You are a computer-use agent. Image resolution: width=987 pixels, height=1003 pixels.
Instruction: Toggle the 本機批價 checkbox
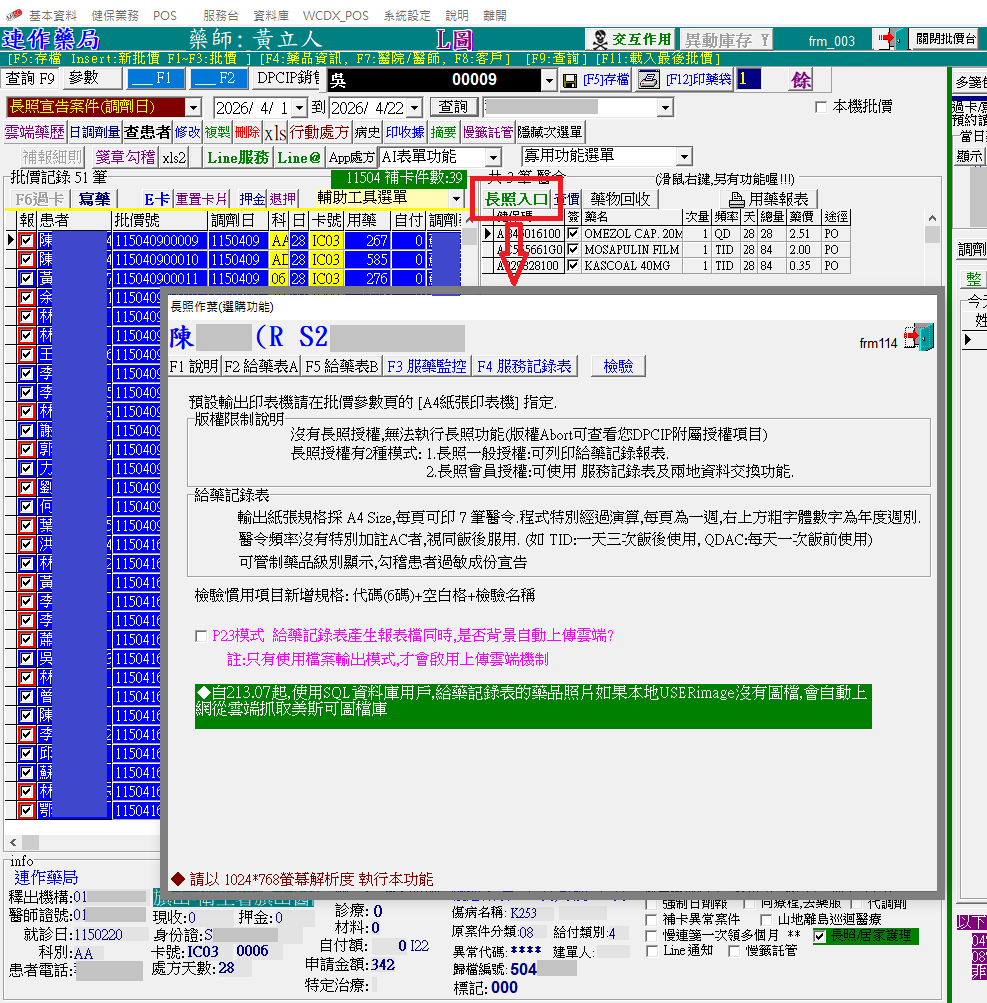[x=821, y=107]
